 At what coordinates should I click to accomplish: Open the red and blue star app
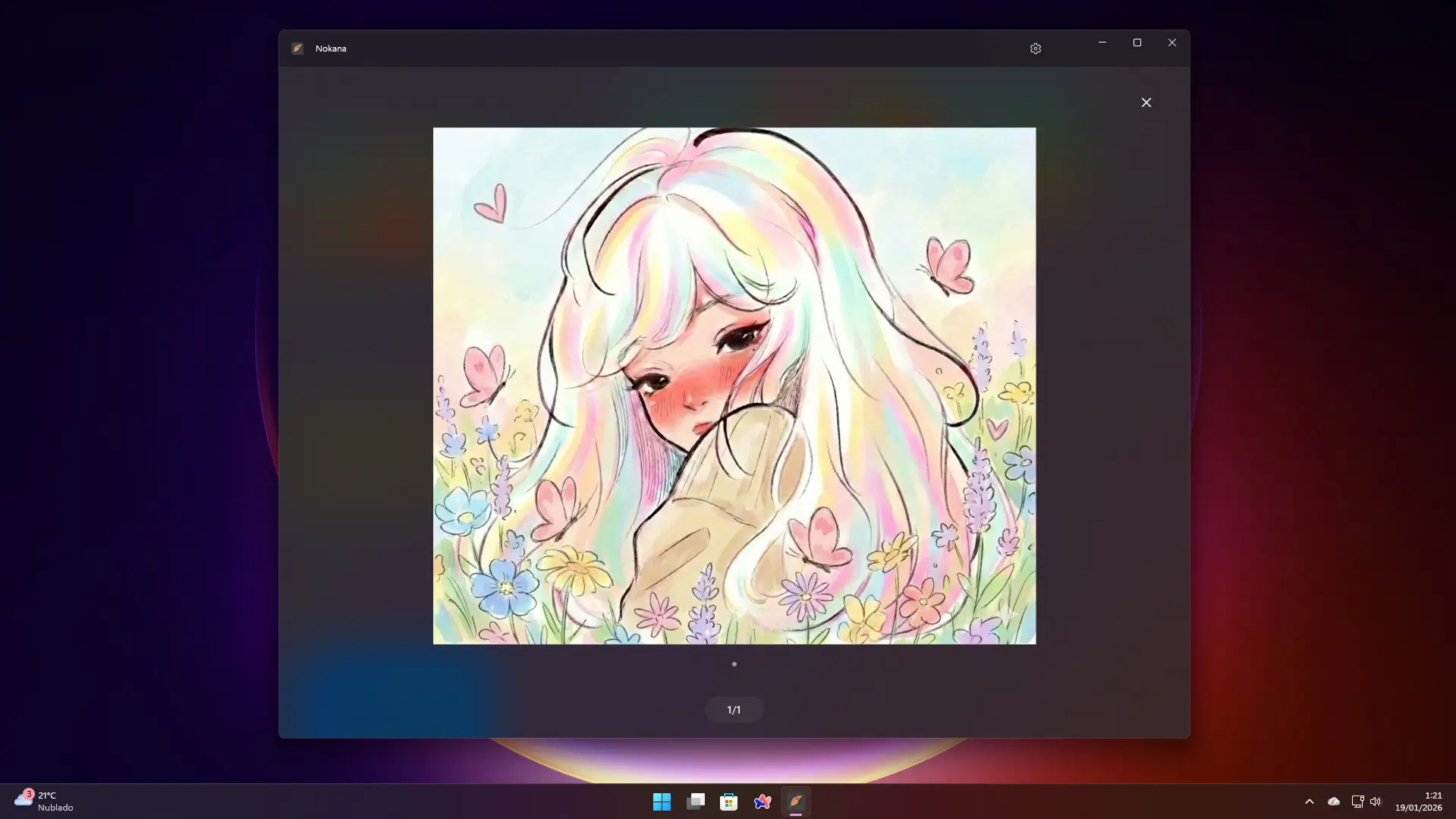point(762,802)
